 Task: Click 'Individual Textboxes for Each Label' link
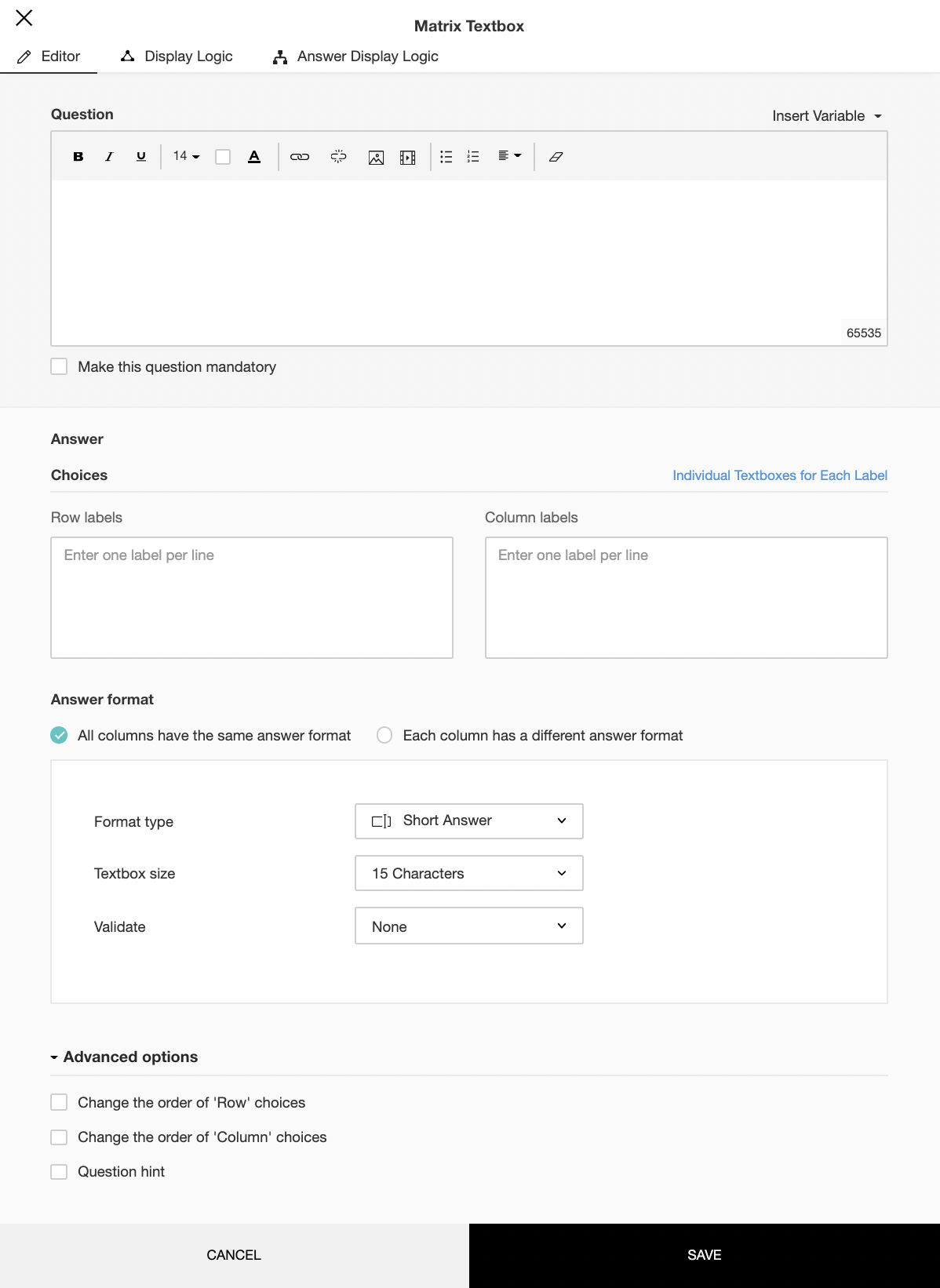click(779, 475)
